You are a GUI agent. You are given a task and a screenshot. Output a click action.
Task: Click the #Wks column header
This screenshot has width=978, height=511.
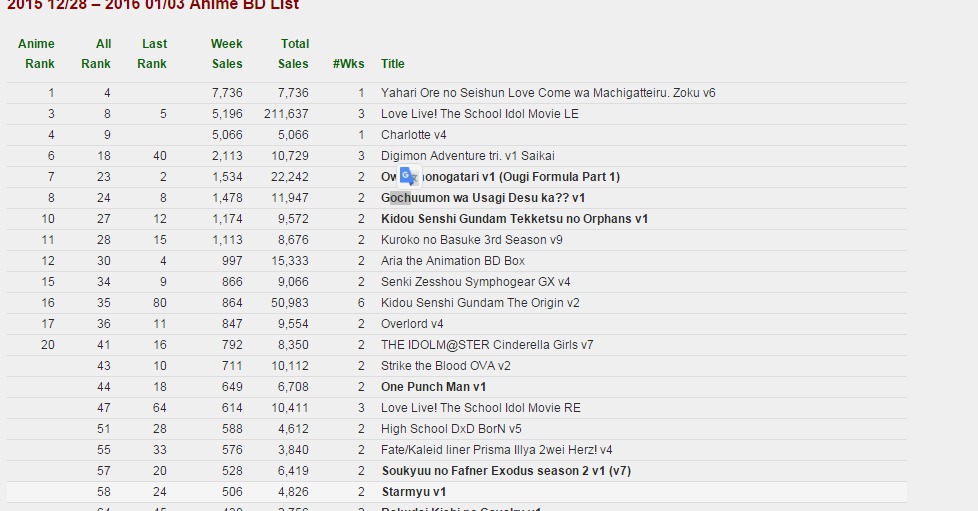pos(348,64)
